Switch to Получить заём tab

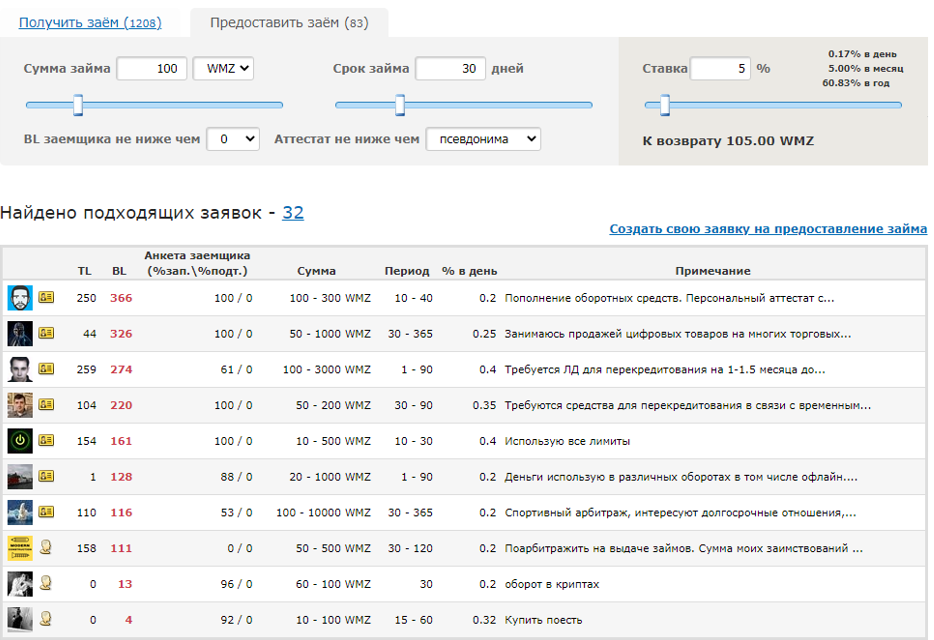(x=90, y=23)
